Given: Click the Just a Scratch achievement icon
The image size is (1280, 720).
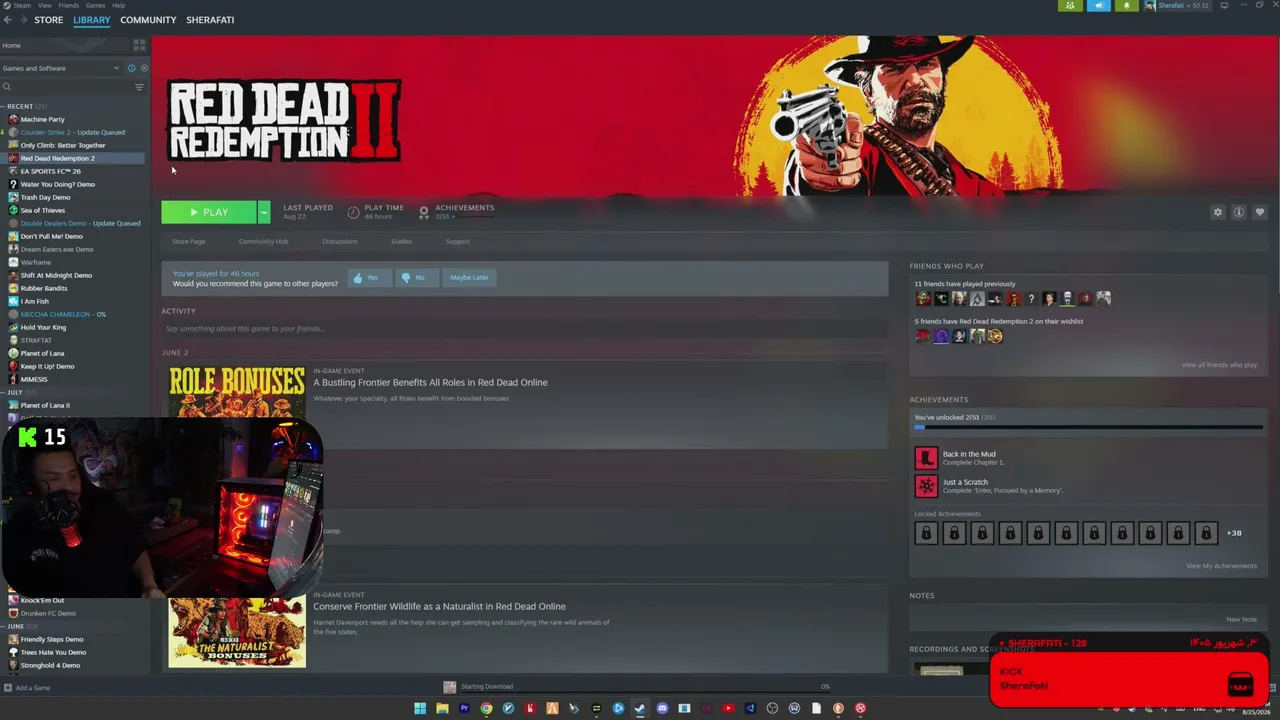Looking at the screenshot, I should (926, 486).
